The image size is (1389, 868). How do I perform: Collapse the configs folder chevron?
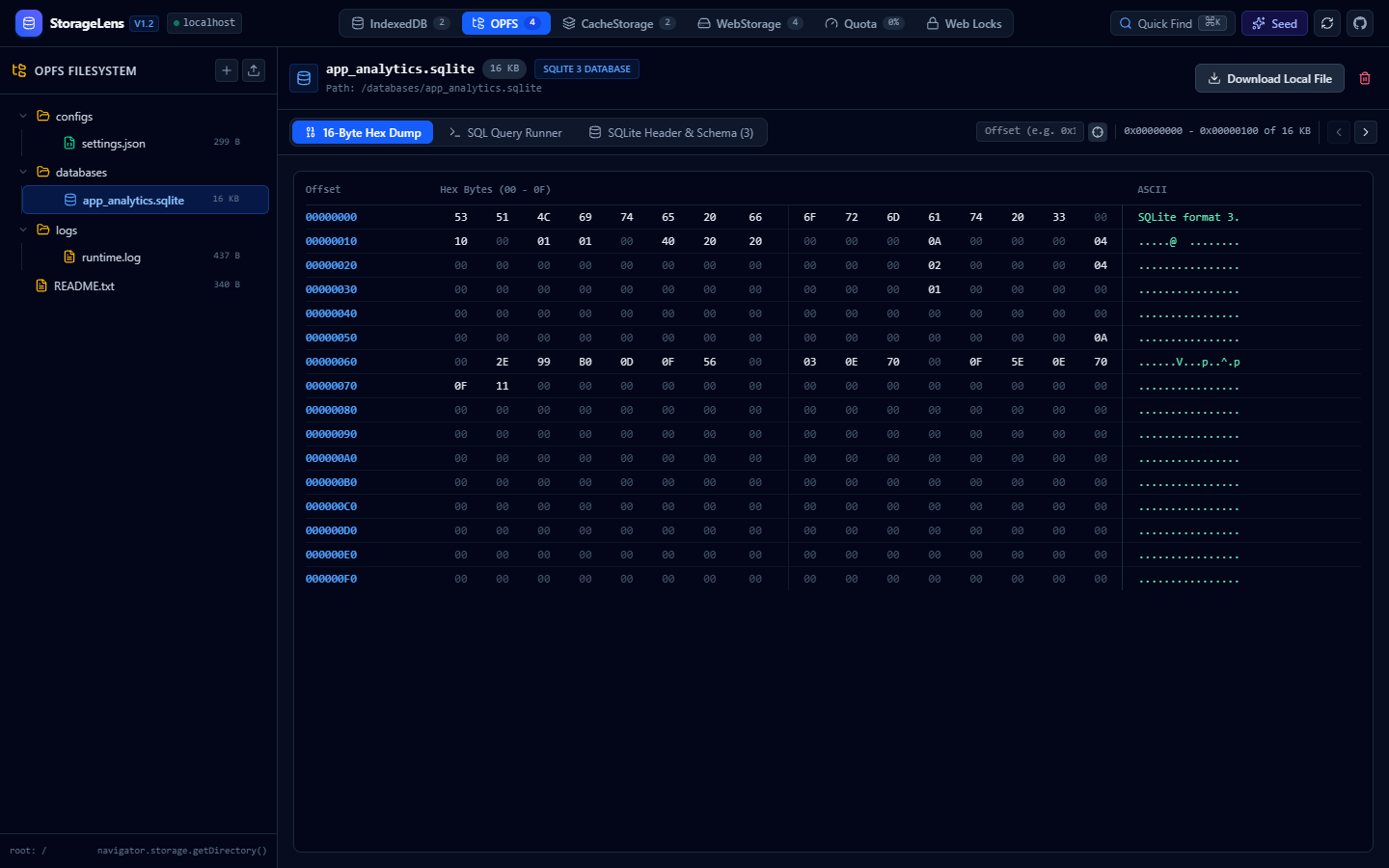coord(23,116)
